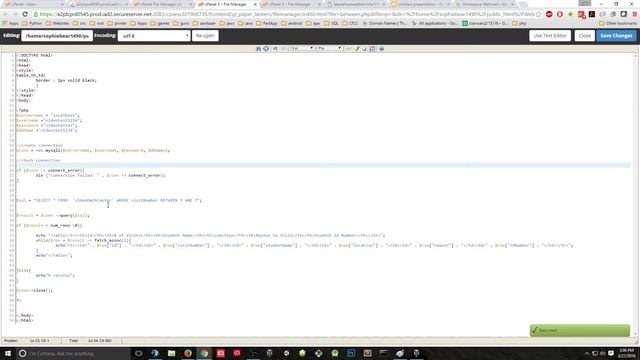Open the Python bookmarks folder
640x360 pixels.
[32, 23]
